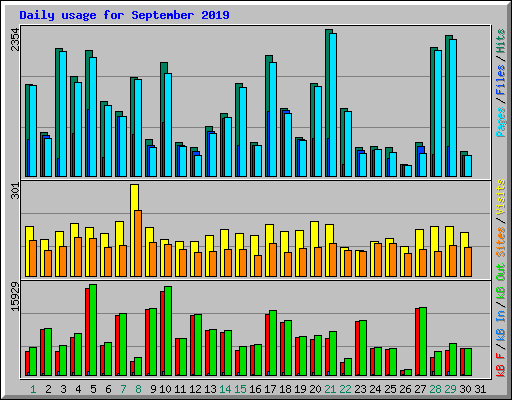This screenshot has width=512, height=400.
Task: Click the cyan Pages bar for day 21
Action: click(x=333, y=105)
